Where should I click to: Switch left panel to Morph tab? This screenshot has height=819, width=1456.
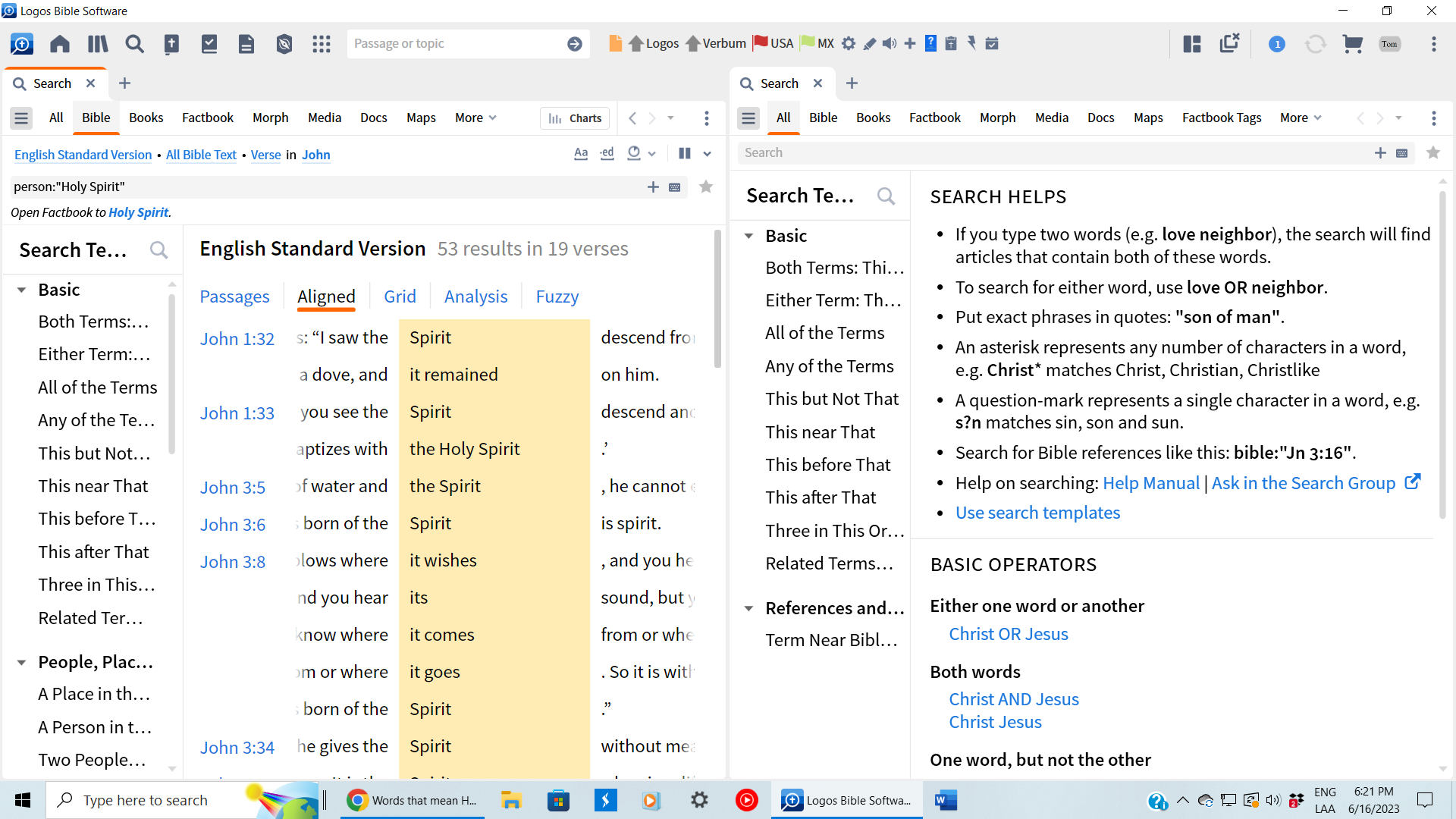270,118
